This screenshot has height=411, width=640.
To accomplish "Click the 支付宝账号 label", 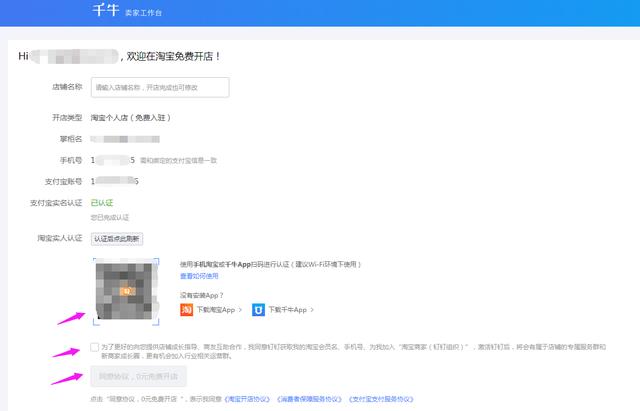I will (64, 181).
